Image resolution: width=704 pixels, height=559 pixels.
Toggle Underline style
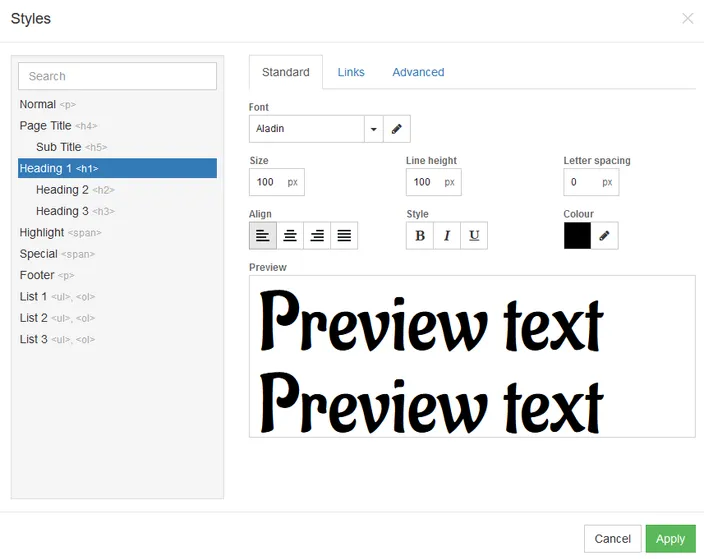pos(474,235)
